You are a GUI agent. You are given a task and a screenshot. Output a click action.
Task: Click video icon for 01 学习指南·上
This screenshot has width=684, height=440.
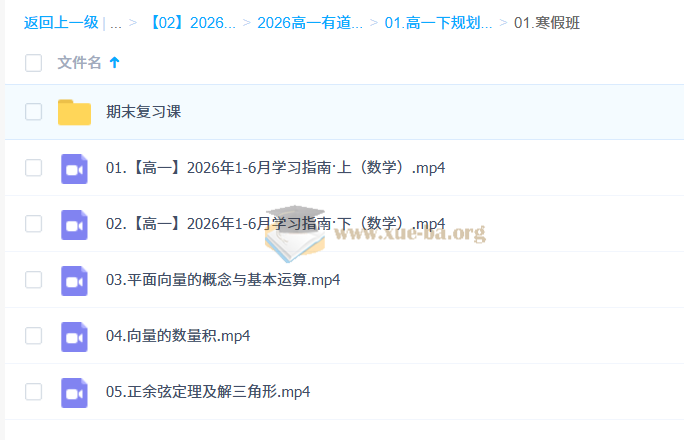point(74,168)
